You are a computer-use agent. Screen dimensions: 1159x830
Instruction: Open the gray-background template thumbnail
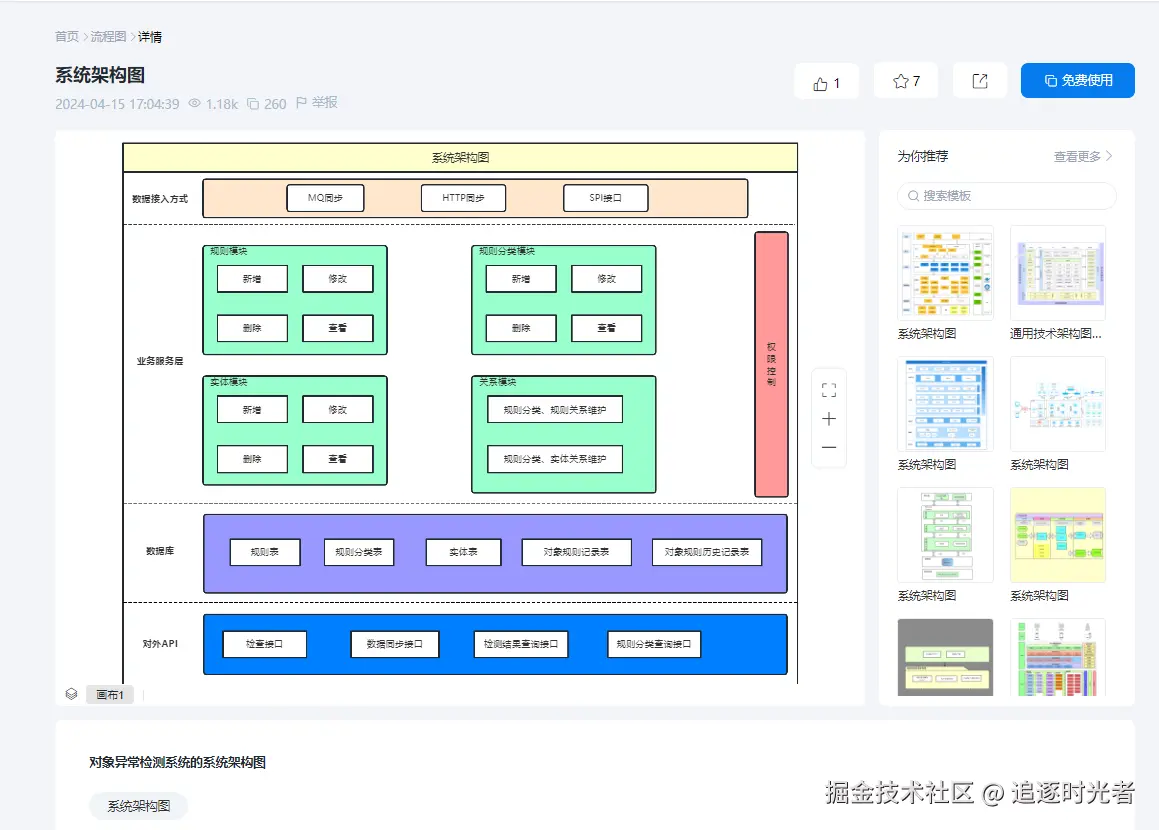pyautogui.click(x=945, y=657)
